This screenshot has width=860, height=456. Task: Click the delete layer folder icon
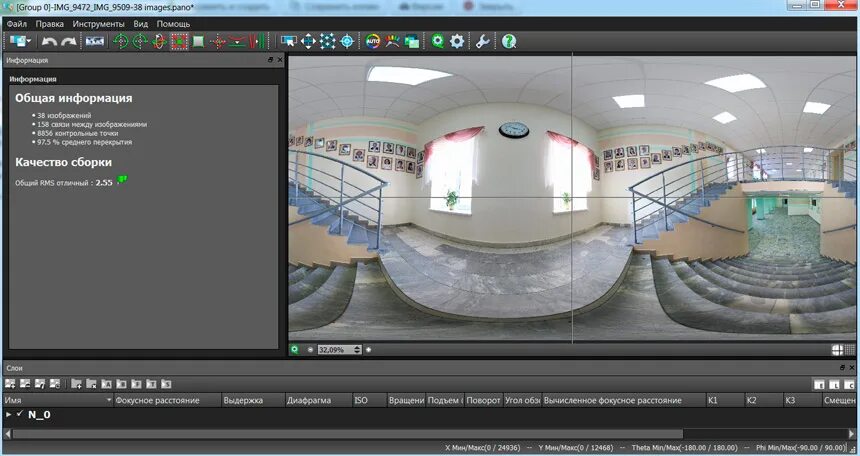[92, 384]
